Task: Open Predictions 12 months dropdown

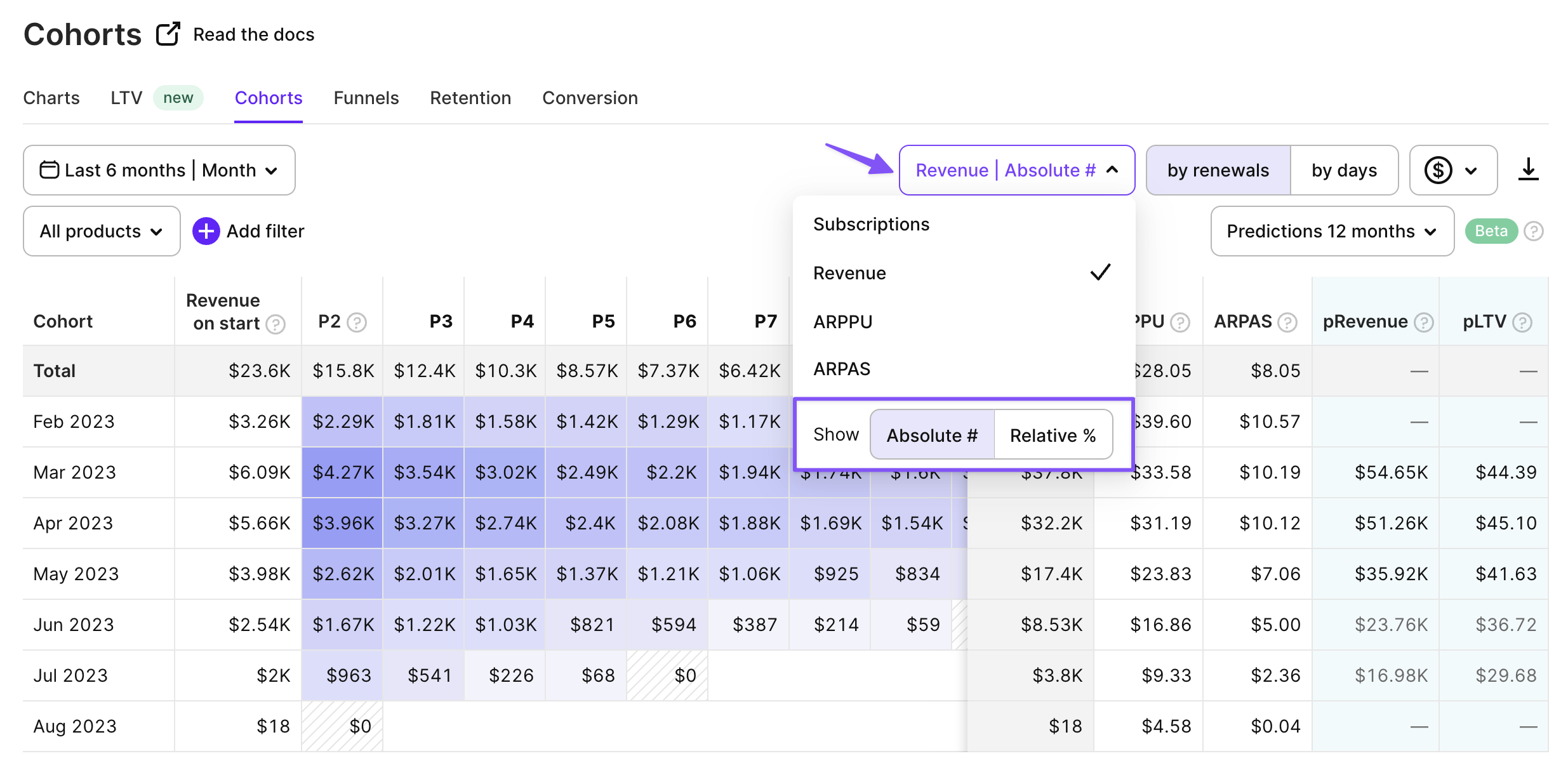Action: 1332,231
